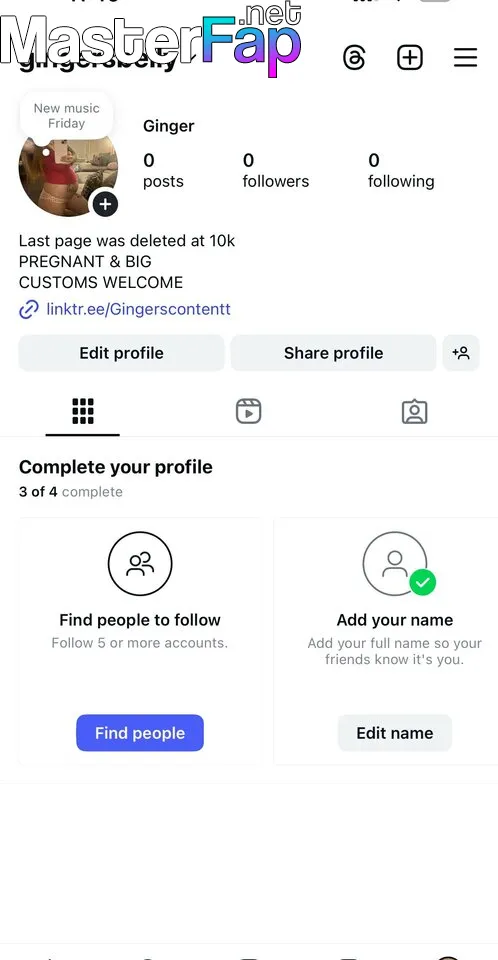Open the linktr.ee/Gingerscontentt link

pyautogui.click(x=138, y=309)
